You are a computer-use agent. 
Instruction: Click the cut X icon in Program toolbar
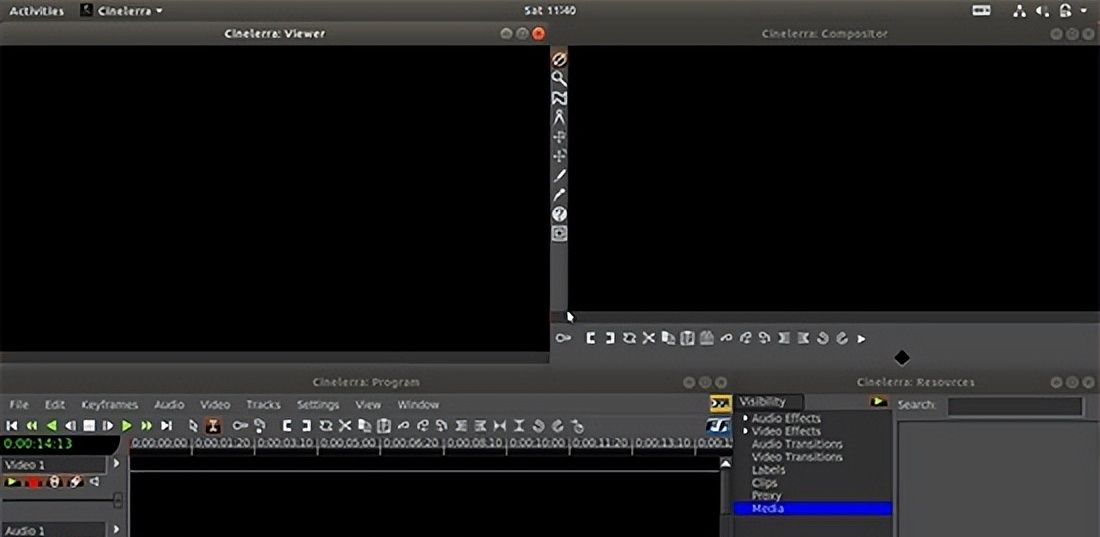[345, 425]
